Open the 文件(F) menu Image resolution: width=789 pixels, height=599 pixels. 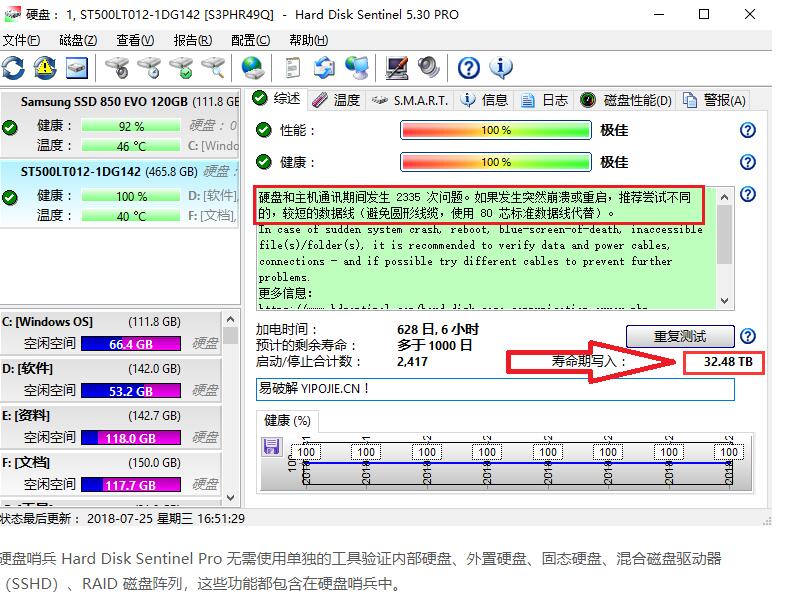(x=21, y=40)
